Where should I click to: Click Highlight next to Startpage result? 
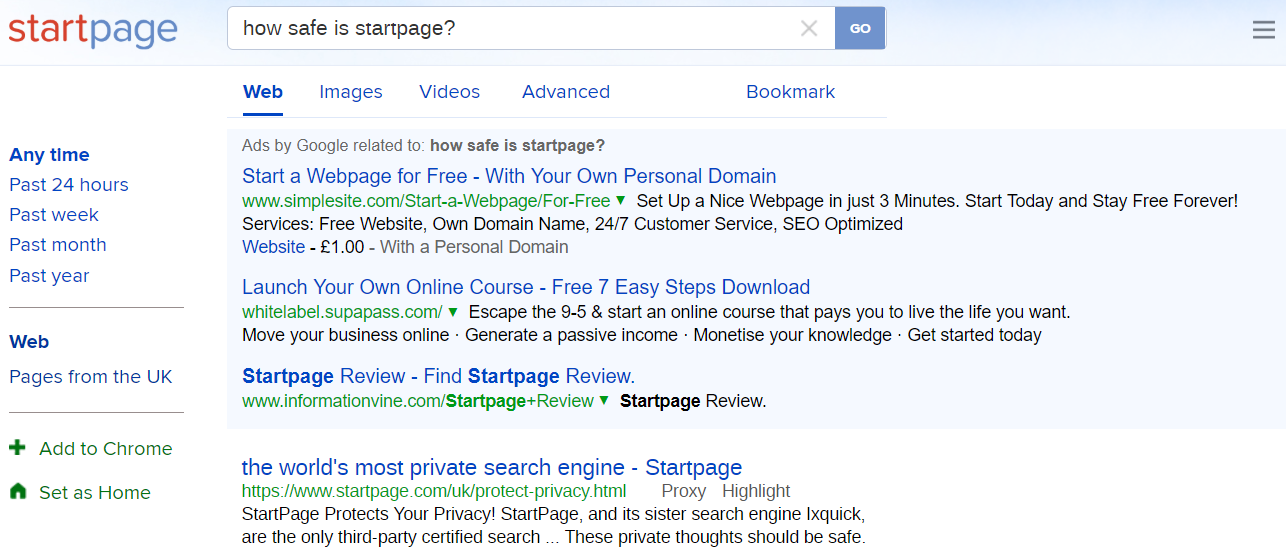point(756,491)
